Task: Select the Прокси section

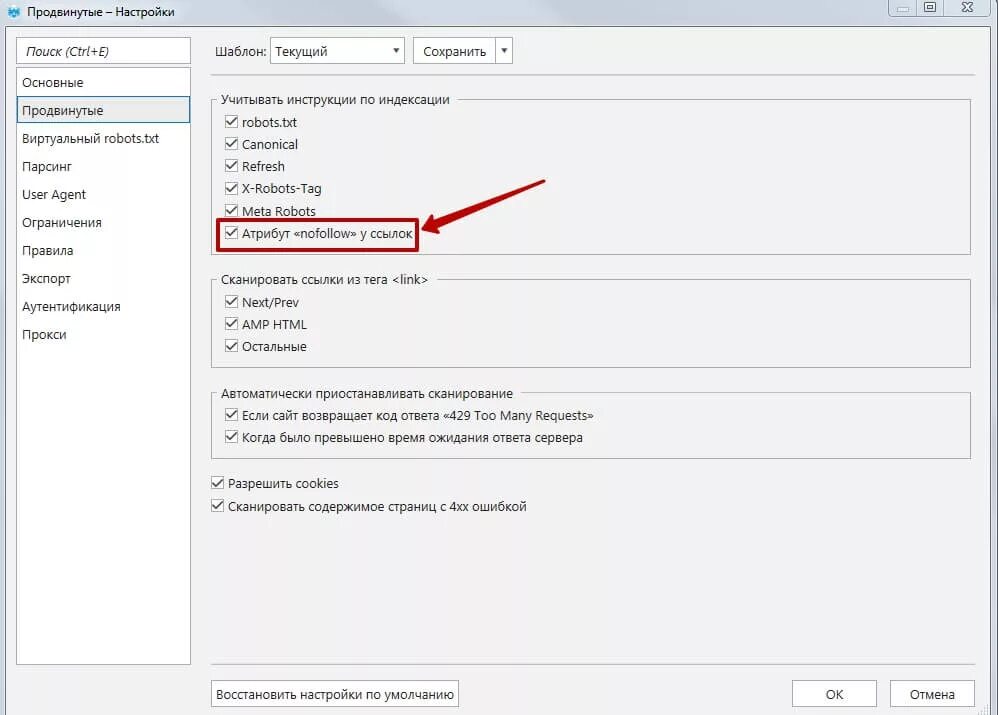Action: point(103,334)
